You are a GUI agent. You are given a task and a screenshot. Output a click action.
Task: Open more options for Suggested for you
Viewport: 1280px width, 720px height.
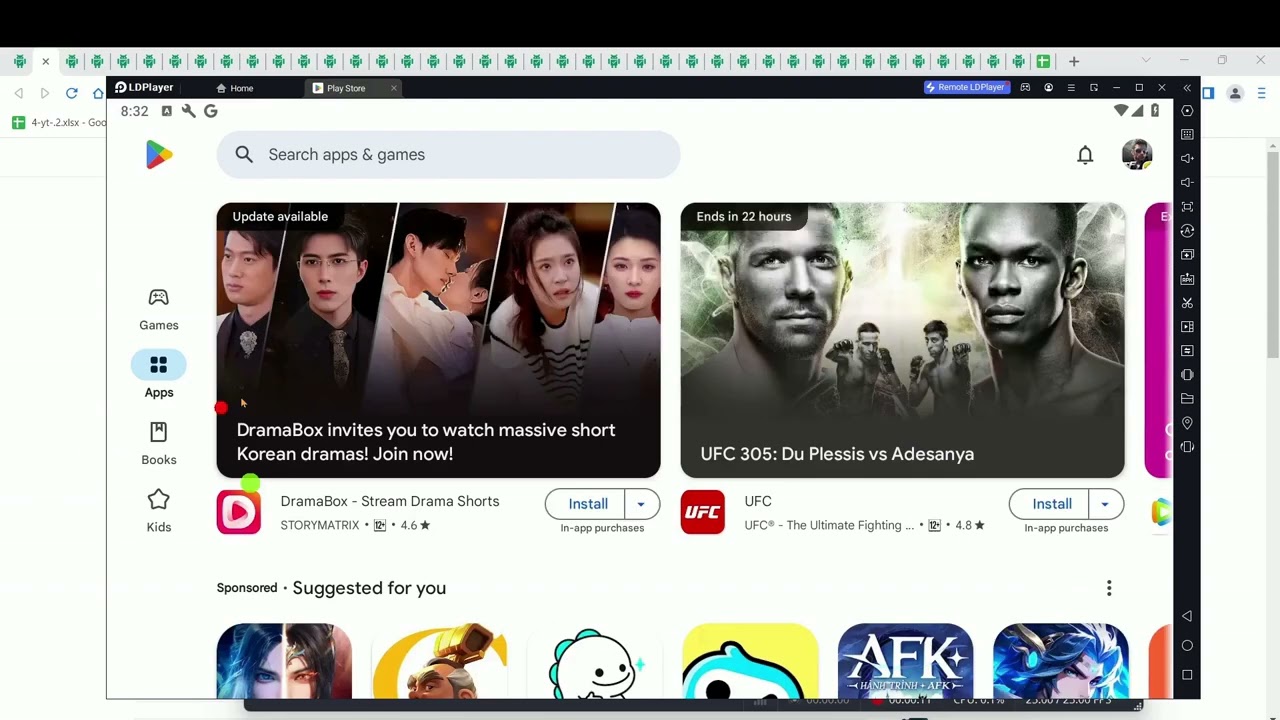pyautogui.click(x=1109, y=588)
